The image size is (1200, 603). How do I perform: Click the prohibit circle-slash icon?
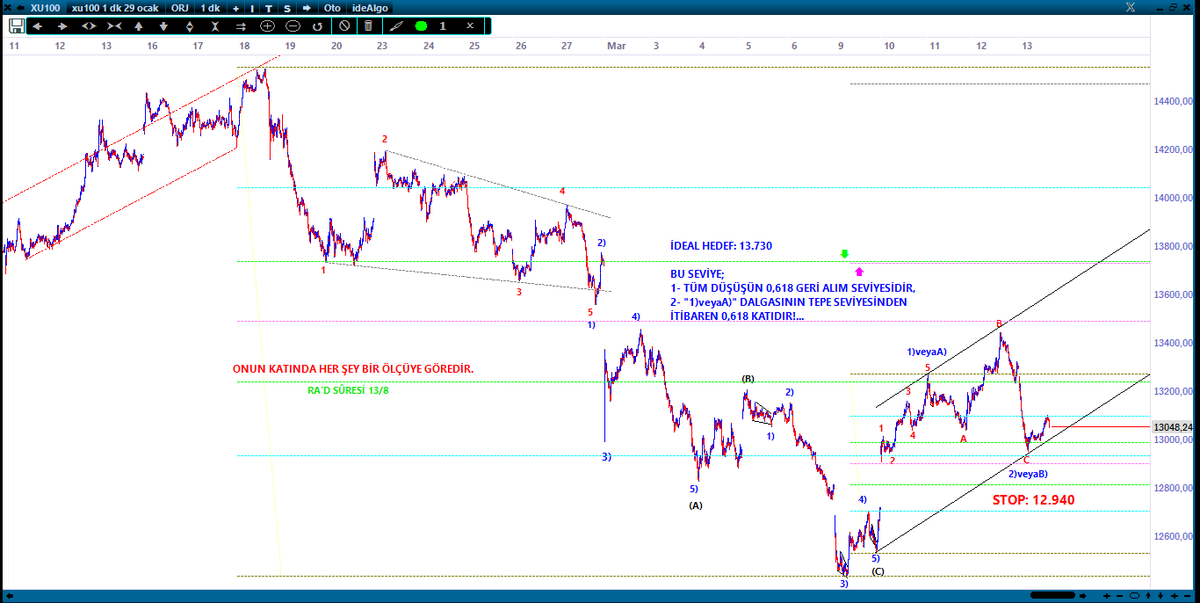[x=344, y=26]
